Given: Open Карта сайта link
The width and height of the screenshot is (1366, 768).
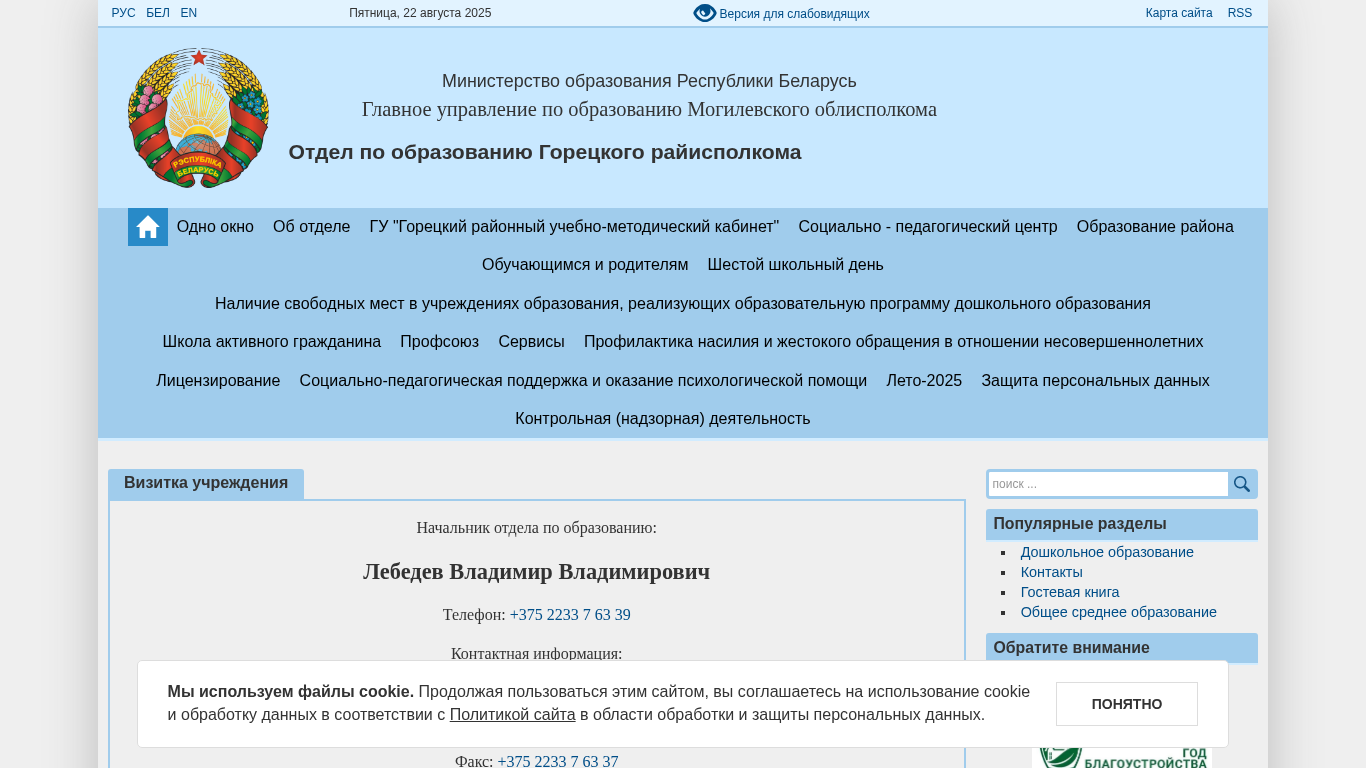Looking at the screenshot, I should (x=1179, y=13).
